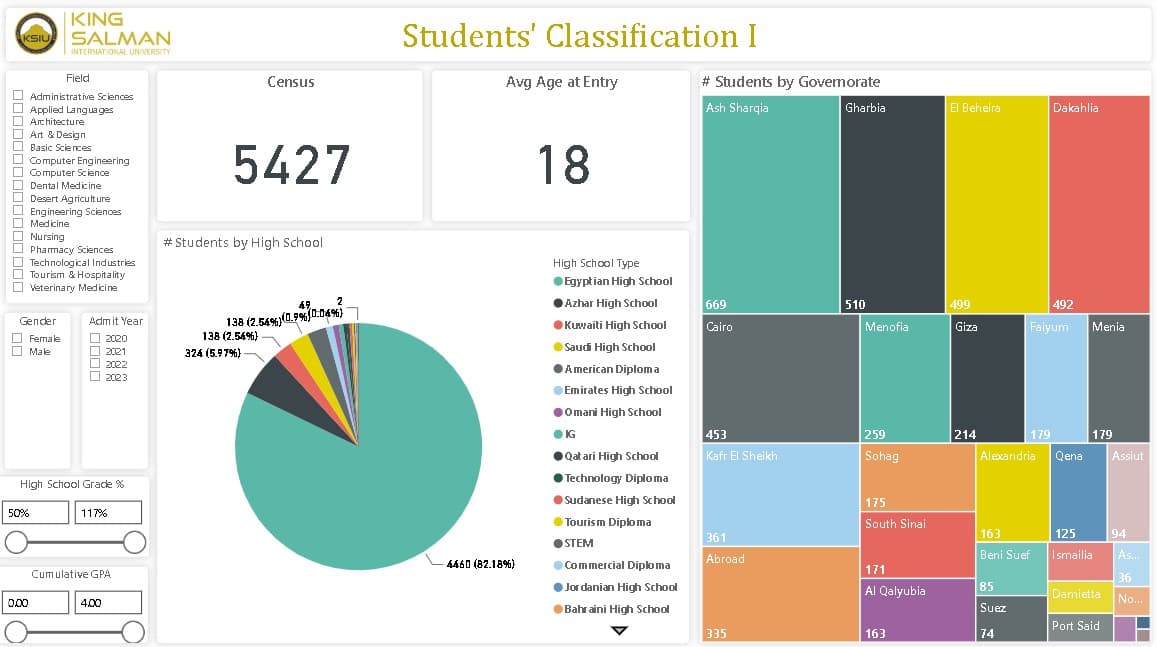Tick the Computer Engineering checkbox
Image resolution: width=1157 pixels, height=647 pixels.
click(x=18, y=159)
